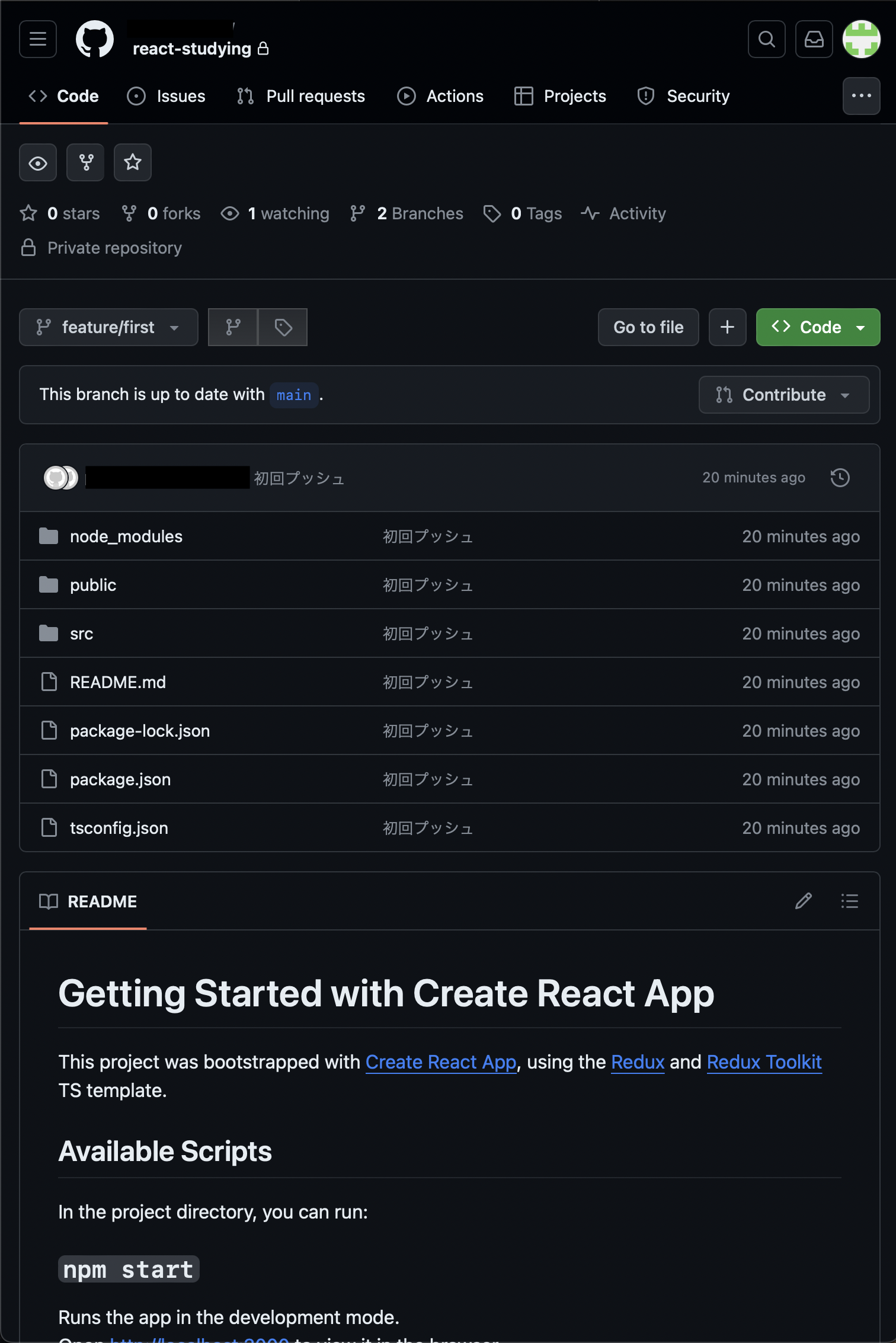
Task: Switch to the Issues tab
Action: point(167,96)
